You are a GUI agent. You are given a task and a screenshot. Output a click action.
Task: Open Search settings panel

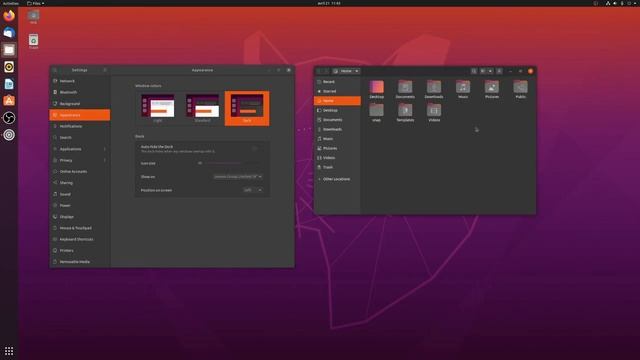coord(80,138)
